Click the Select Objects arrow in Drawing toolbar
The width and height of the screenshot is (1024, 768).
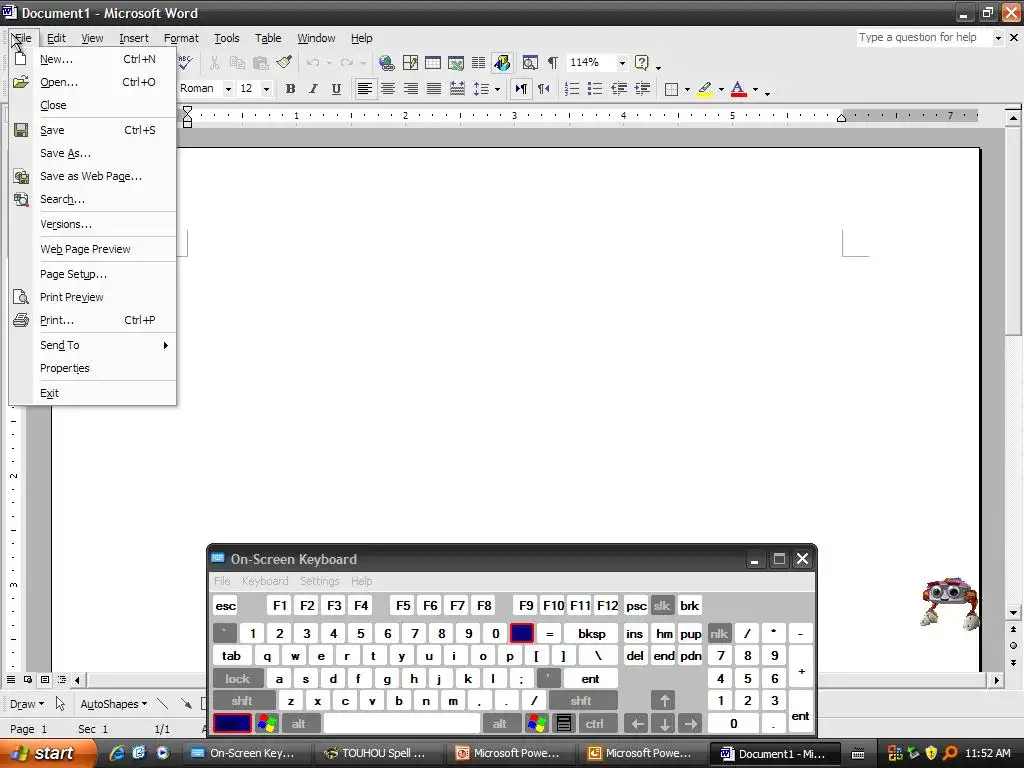60,704
